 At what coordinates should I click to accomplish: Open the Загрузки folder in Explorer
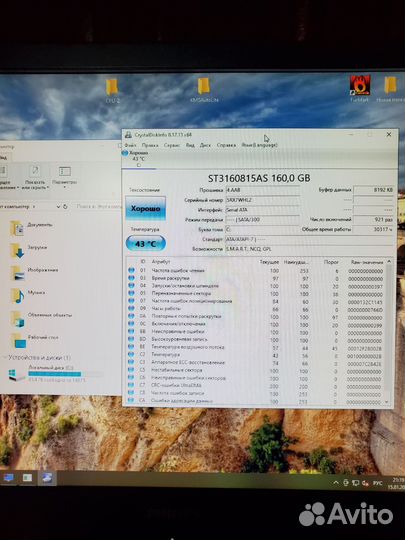(28, 250)
